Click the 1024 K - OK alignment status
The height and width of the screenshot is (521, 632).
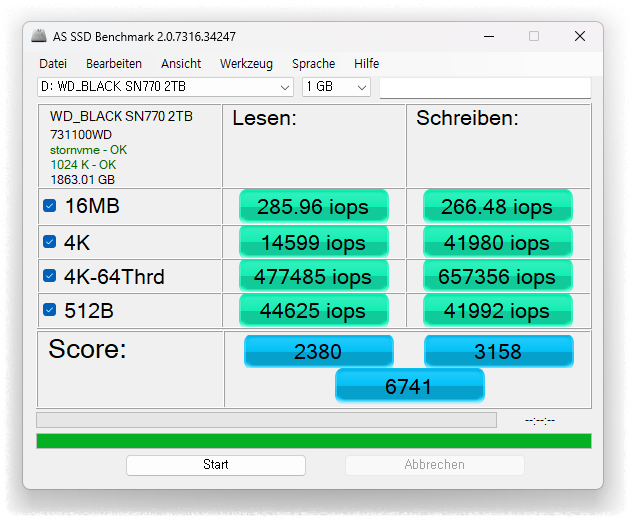(83, 165)
